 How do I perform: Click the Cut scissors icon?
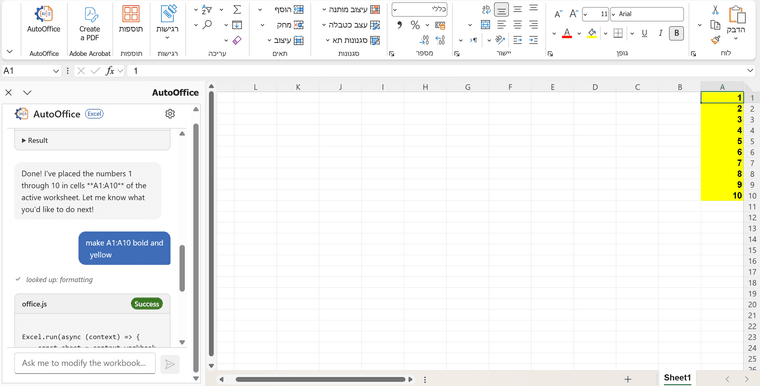click(715, 10)
